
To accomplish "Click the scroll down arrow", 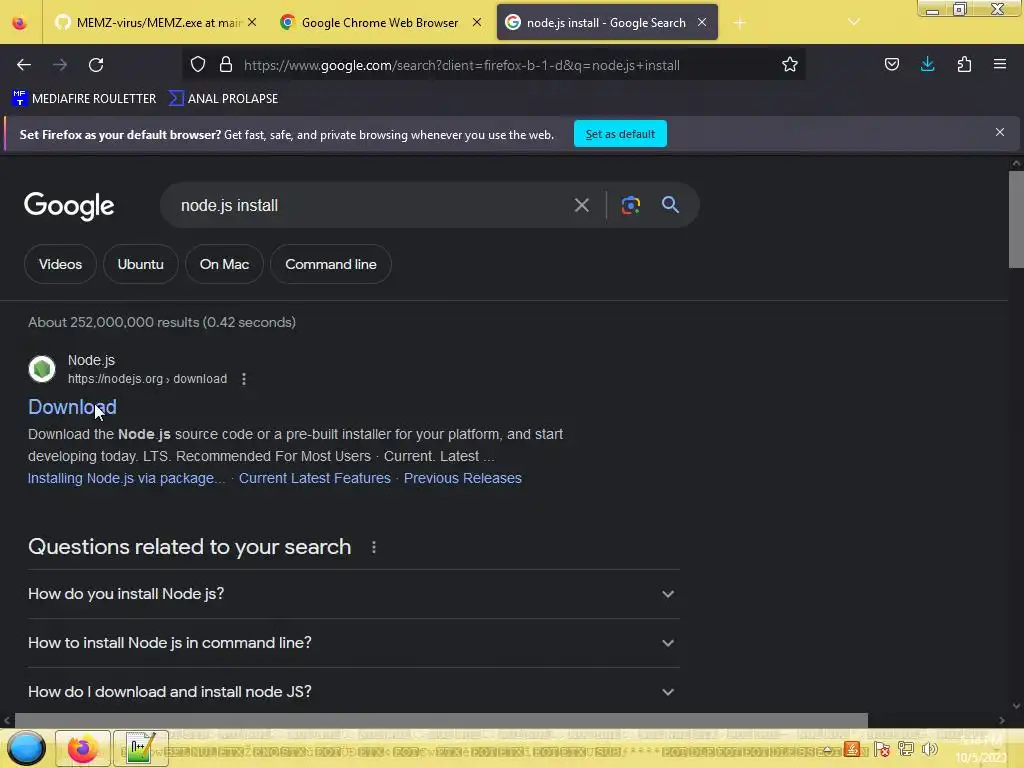I will pos(1016,706).
